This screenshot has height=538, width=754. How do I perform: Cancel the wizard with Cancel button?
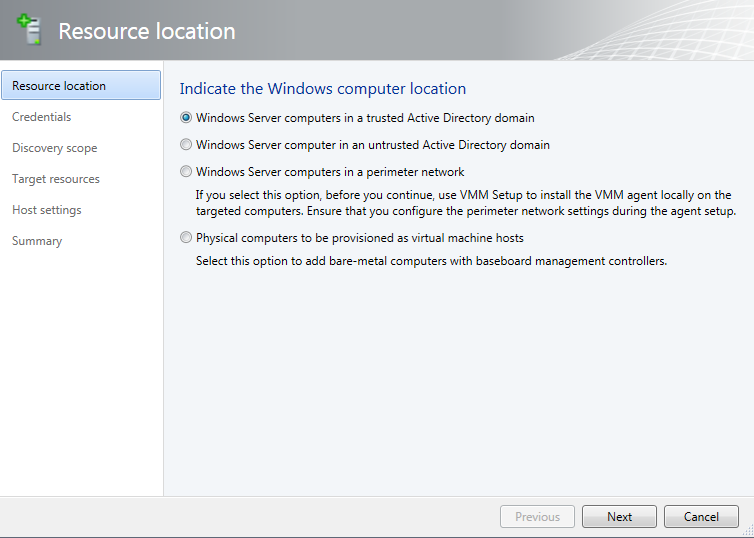[701, 516]
